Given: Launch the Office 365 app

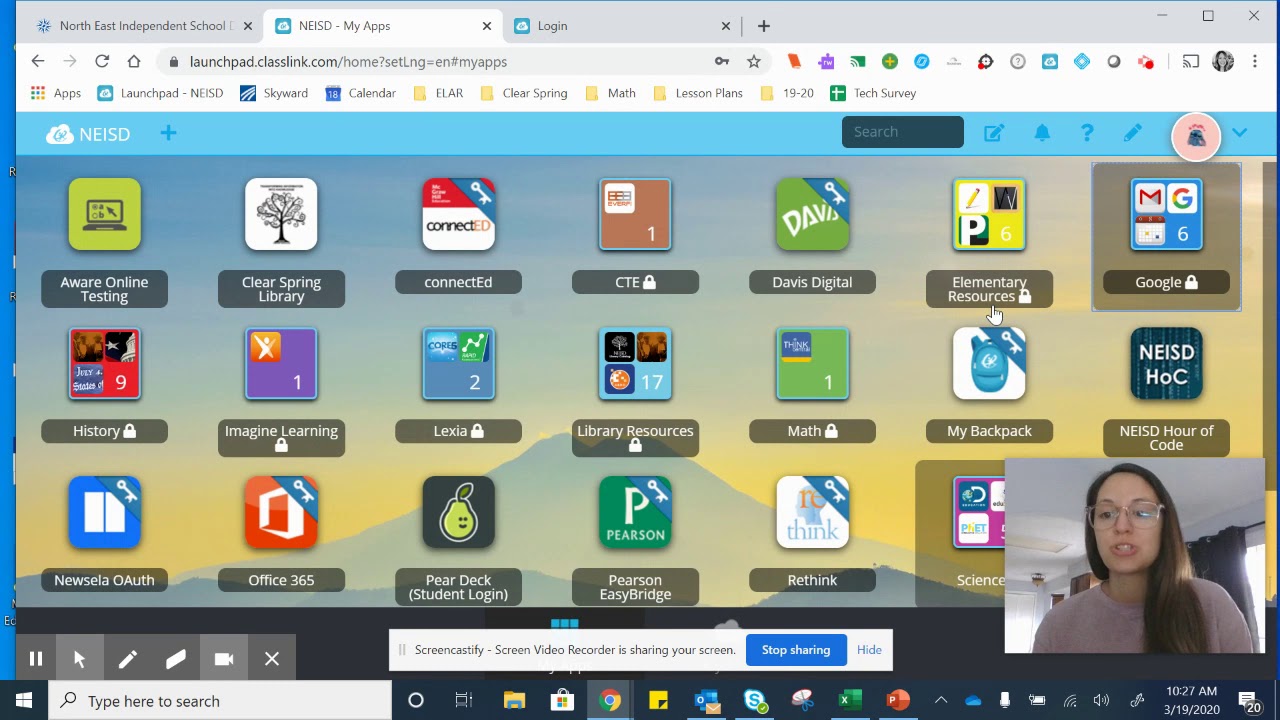Looking at the screenshot, I should (281, 512).
